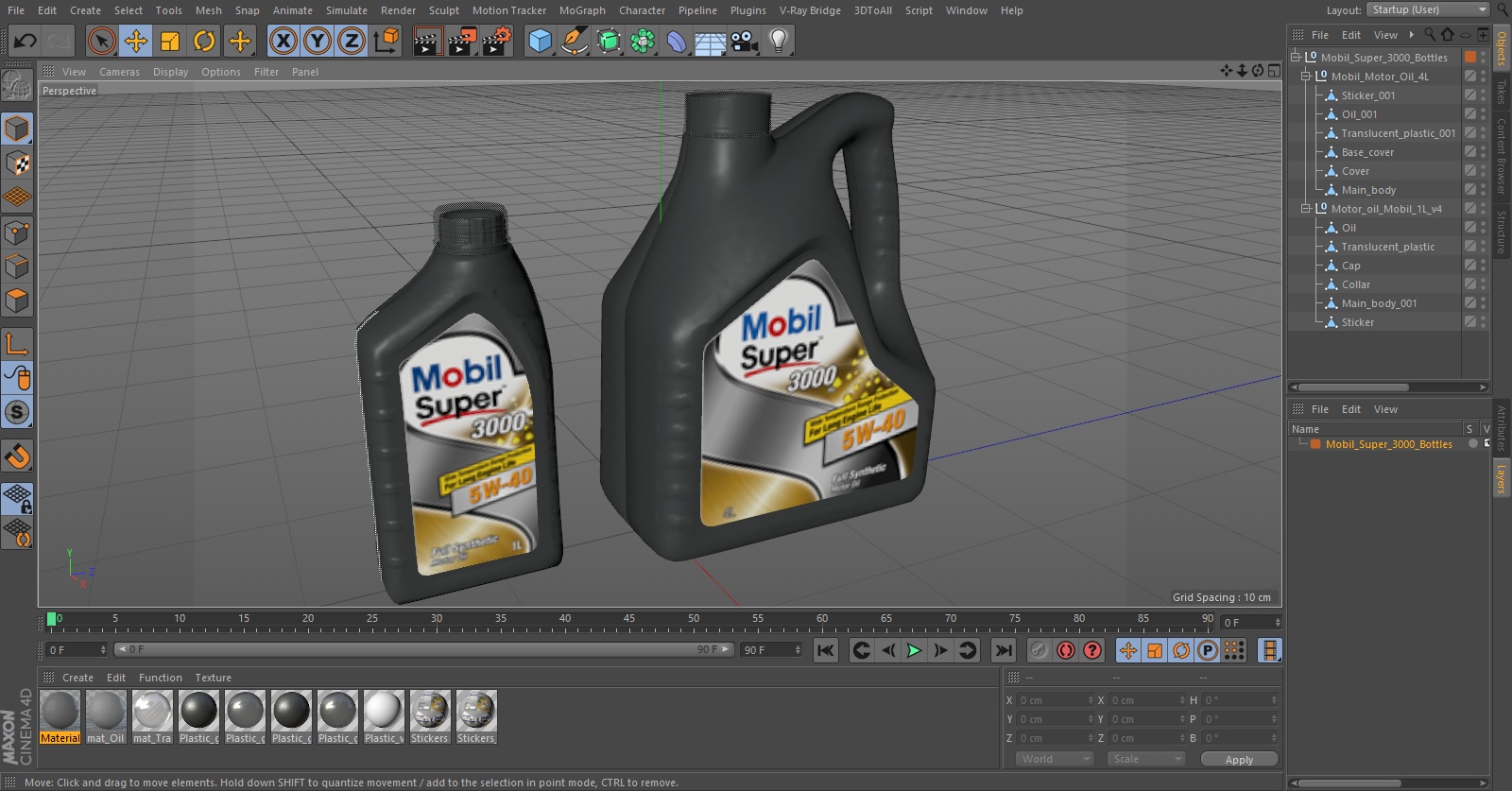Add a camera object

[745, 41]
